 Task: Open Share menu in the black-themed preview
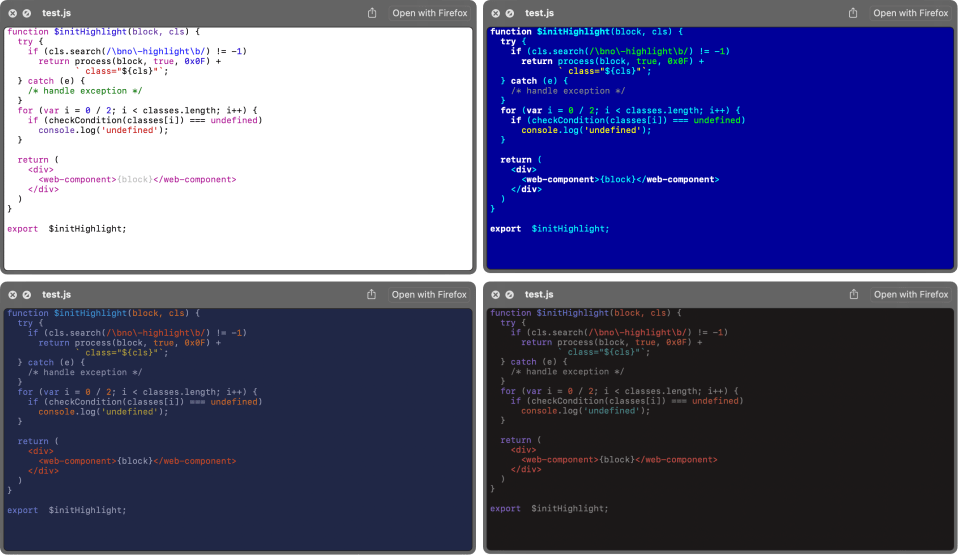tap(853, 294)
